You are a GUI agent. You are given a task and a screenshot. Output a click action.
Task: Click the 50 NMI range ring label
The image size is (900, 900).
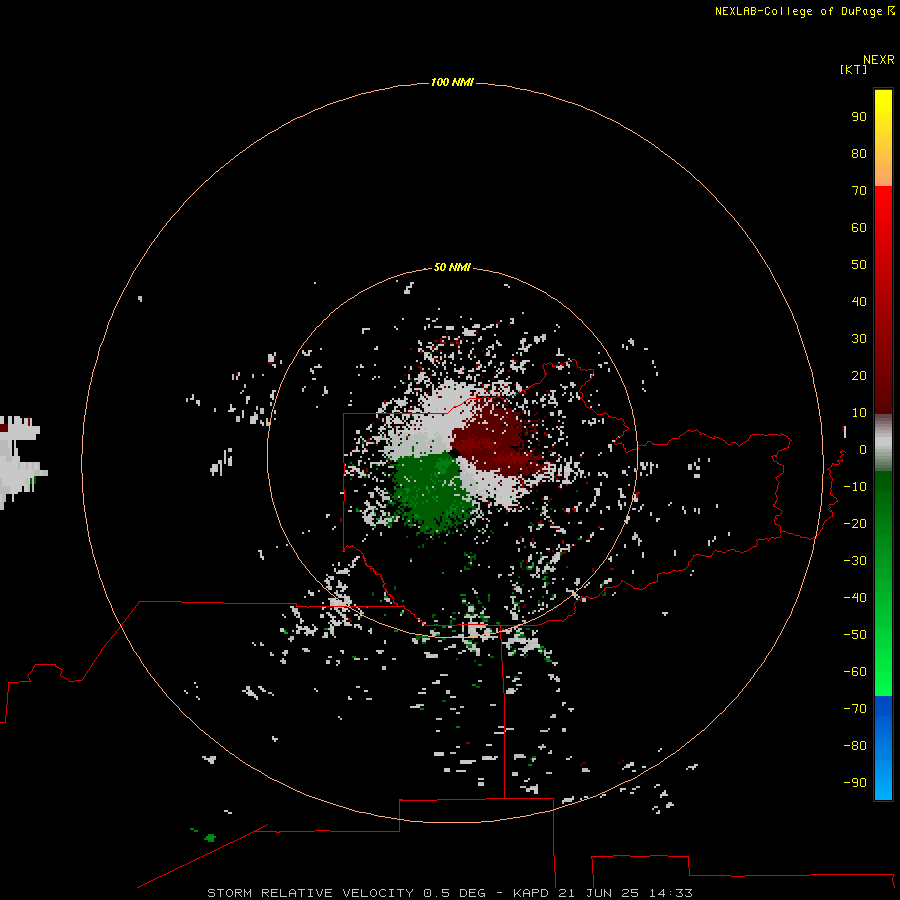point(452,267)
